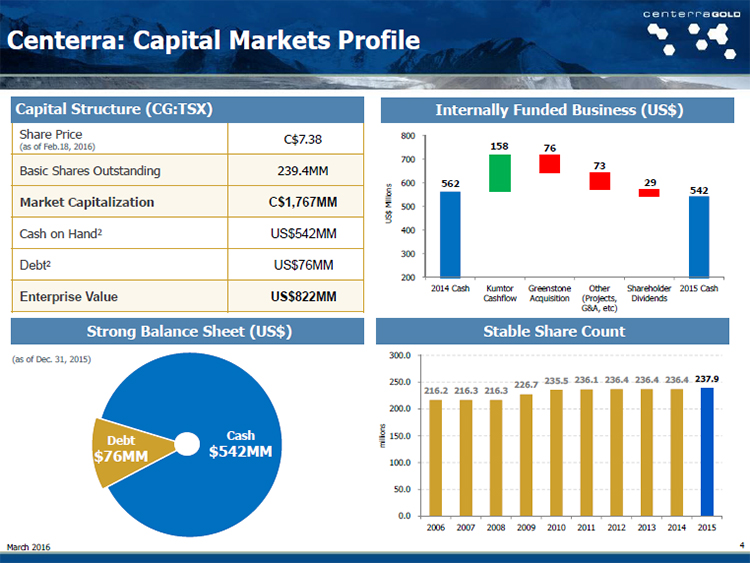Click the 'March 2016' footer text
750x563 pixels.
[28, 547]
